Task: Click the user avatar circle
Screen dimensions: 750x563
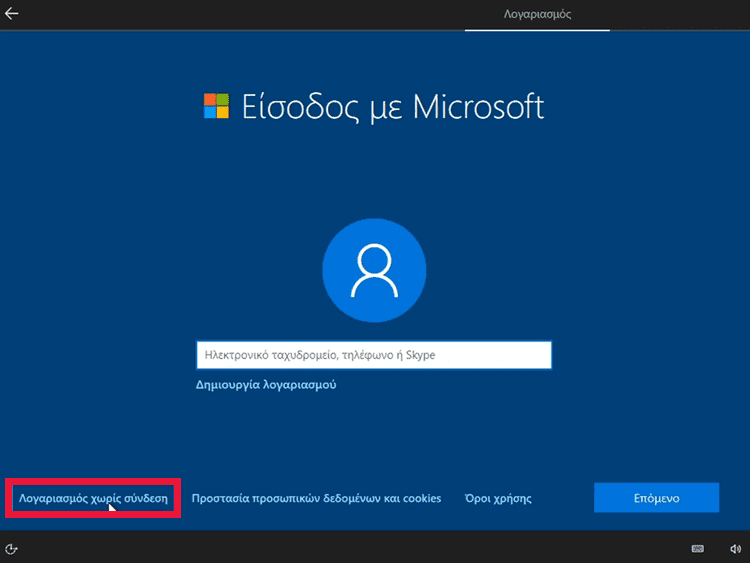Action: pos(374,270)
